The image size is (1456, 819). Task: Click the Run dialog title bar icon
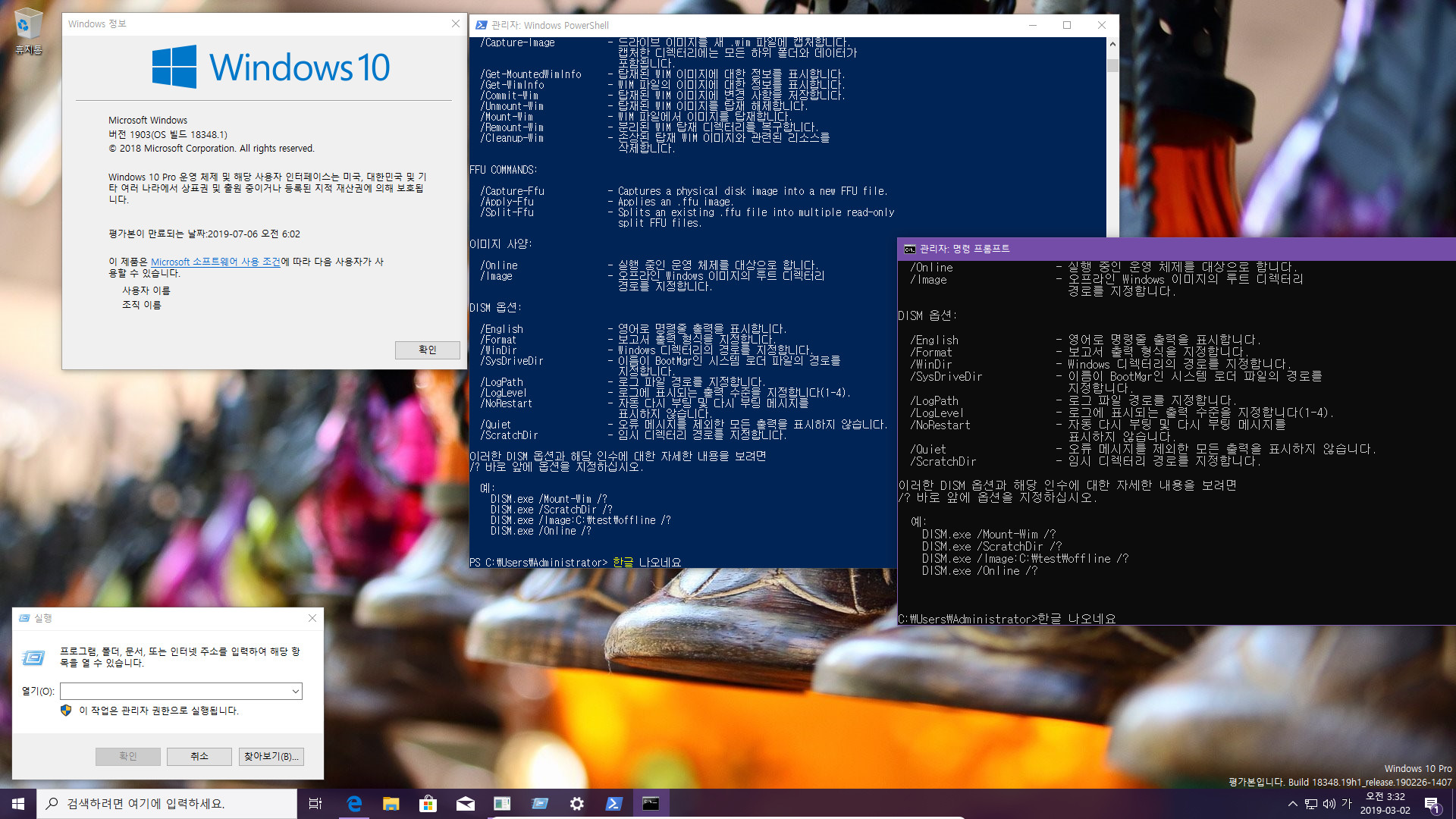coord(25,618)
